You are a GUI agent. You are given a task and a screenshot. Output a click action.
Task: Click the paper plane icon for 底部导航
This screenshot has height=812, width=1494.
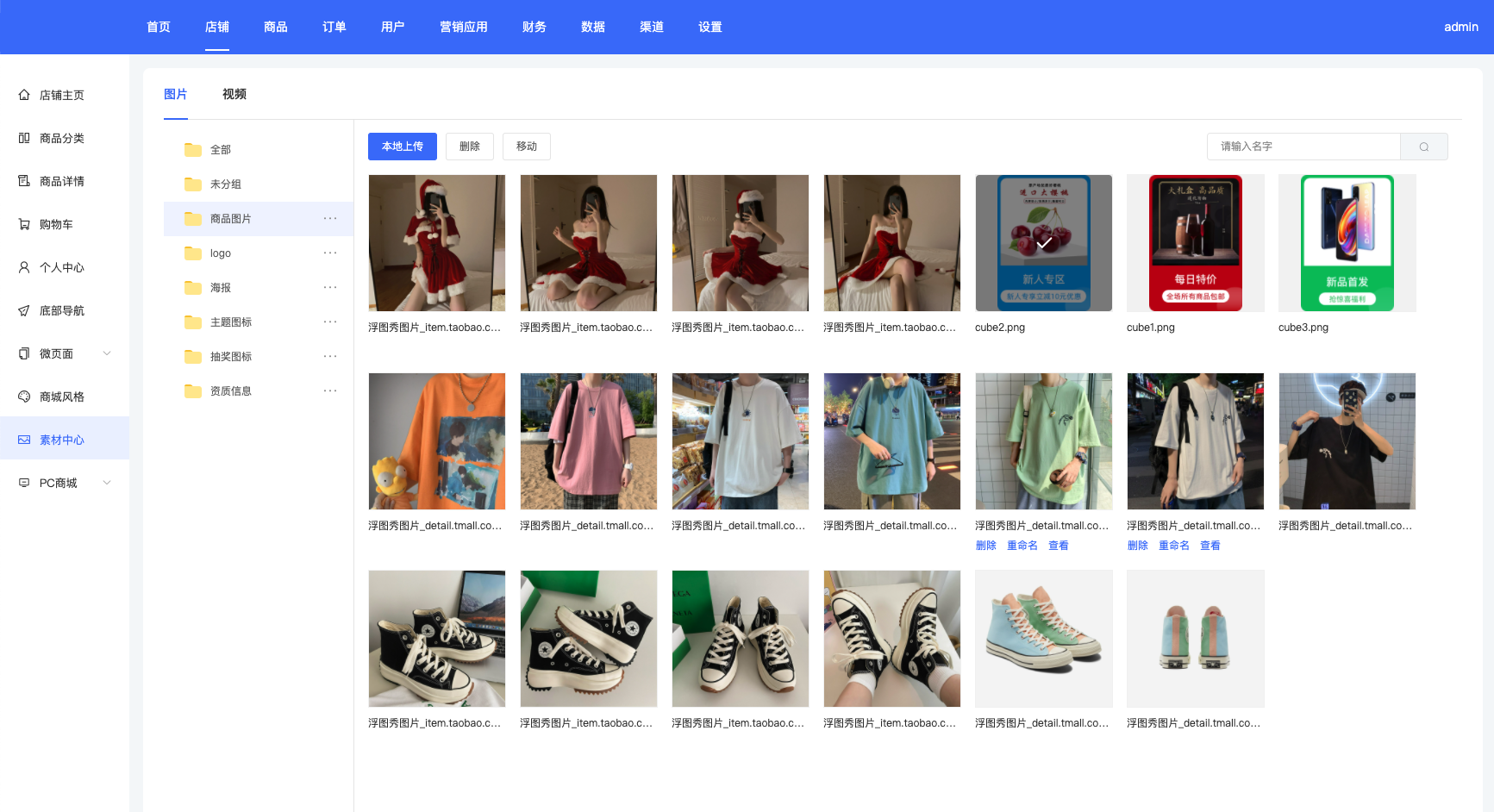[x=24, y=310]
